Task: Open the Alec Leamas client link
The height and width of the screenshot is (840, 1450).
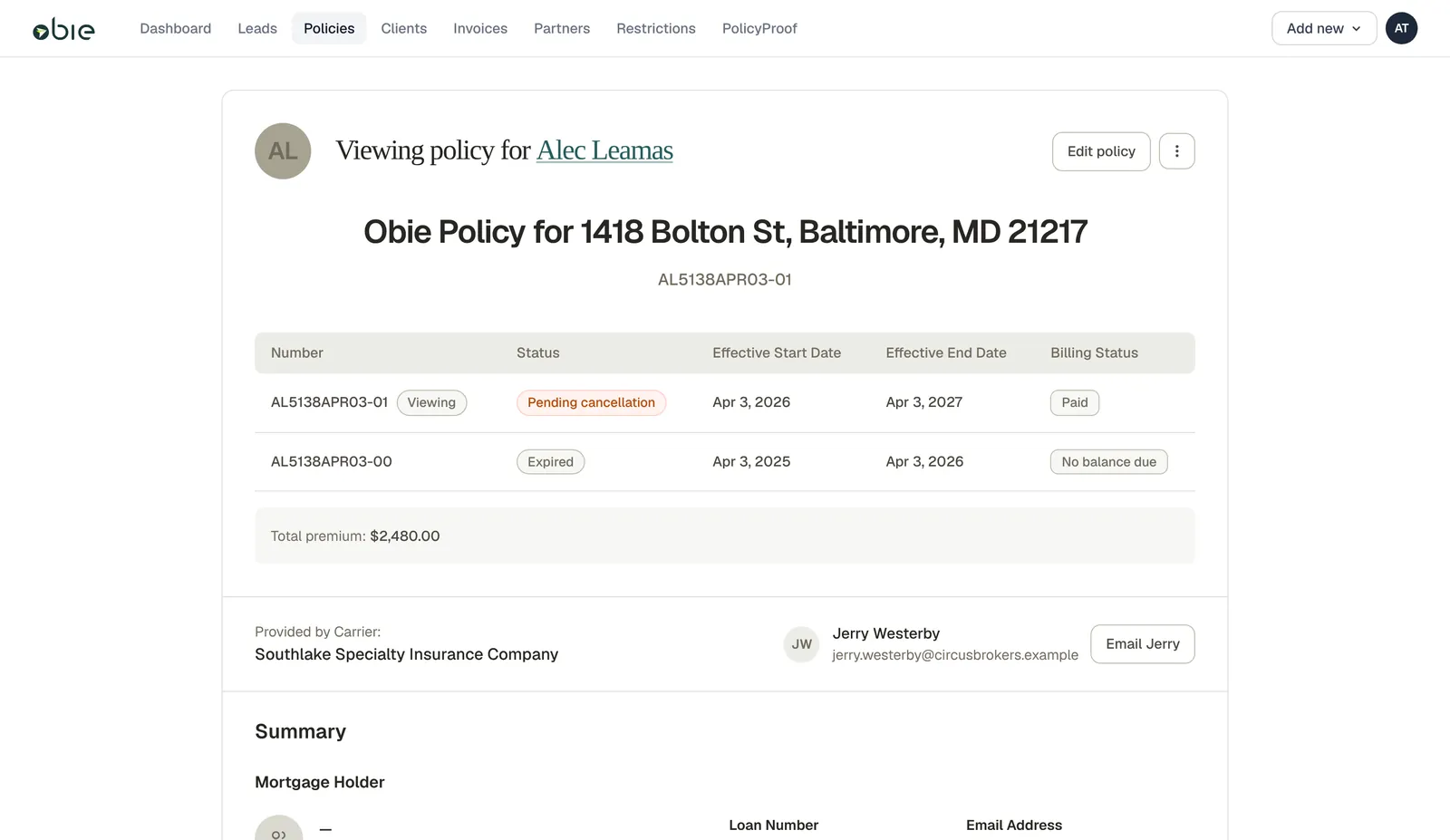Action: [x=604, y=150]
